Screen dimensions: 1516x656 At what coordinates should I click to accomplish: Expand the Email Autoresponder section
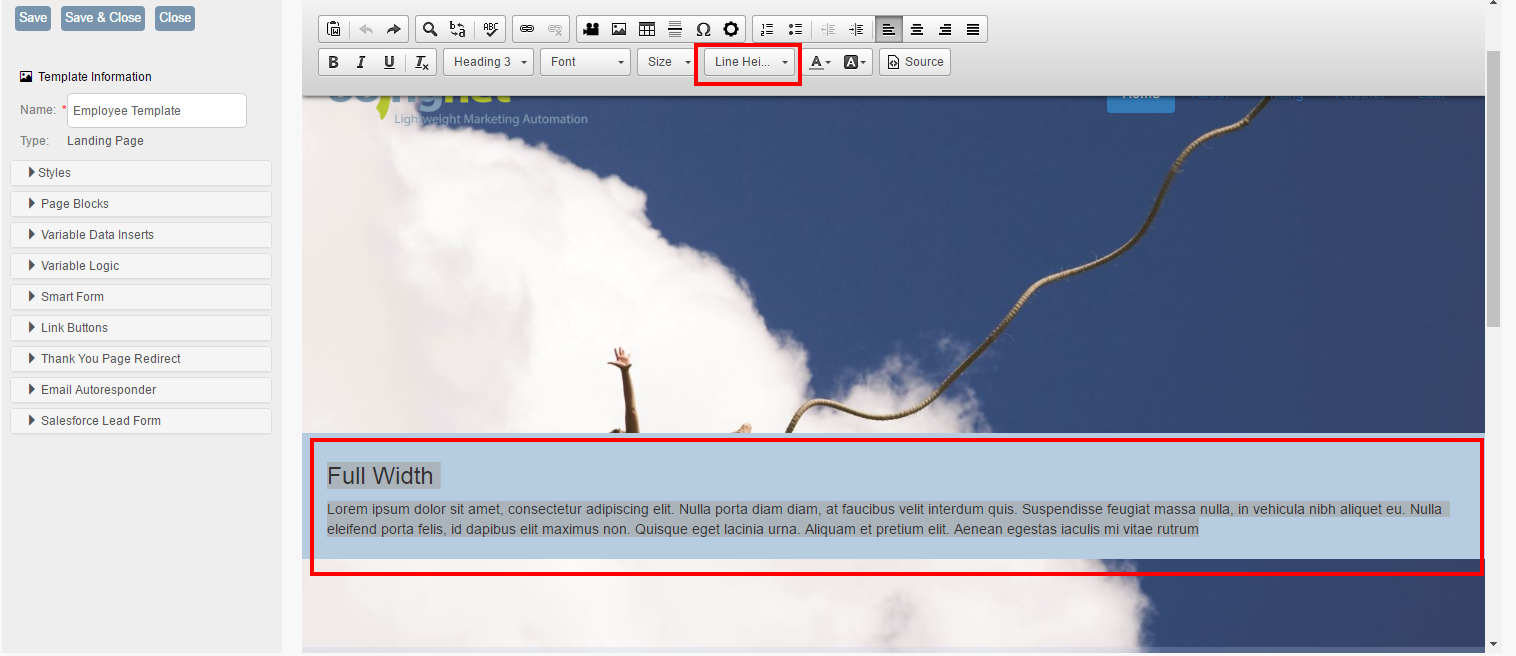(141, 390)
